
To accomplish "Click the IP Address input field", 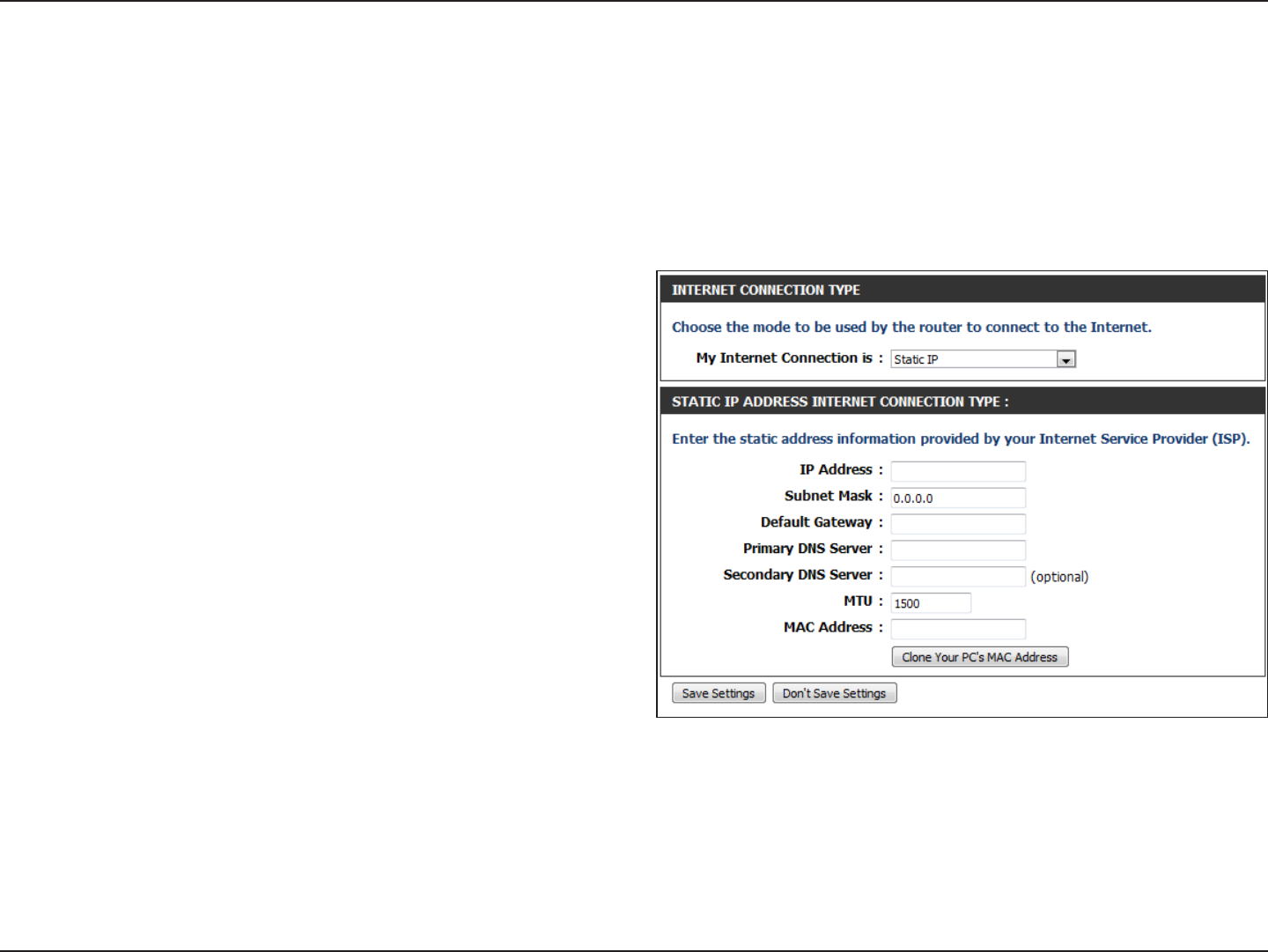I will pyautogui.click(x=958, y=471).
